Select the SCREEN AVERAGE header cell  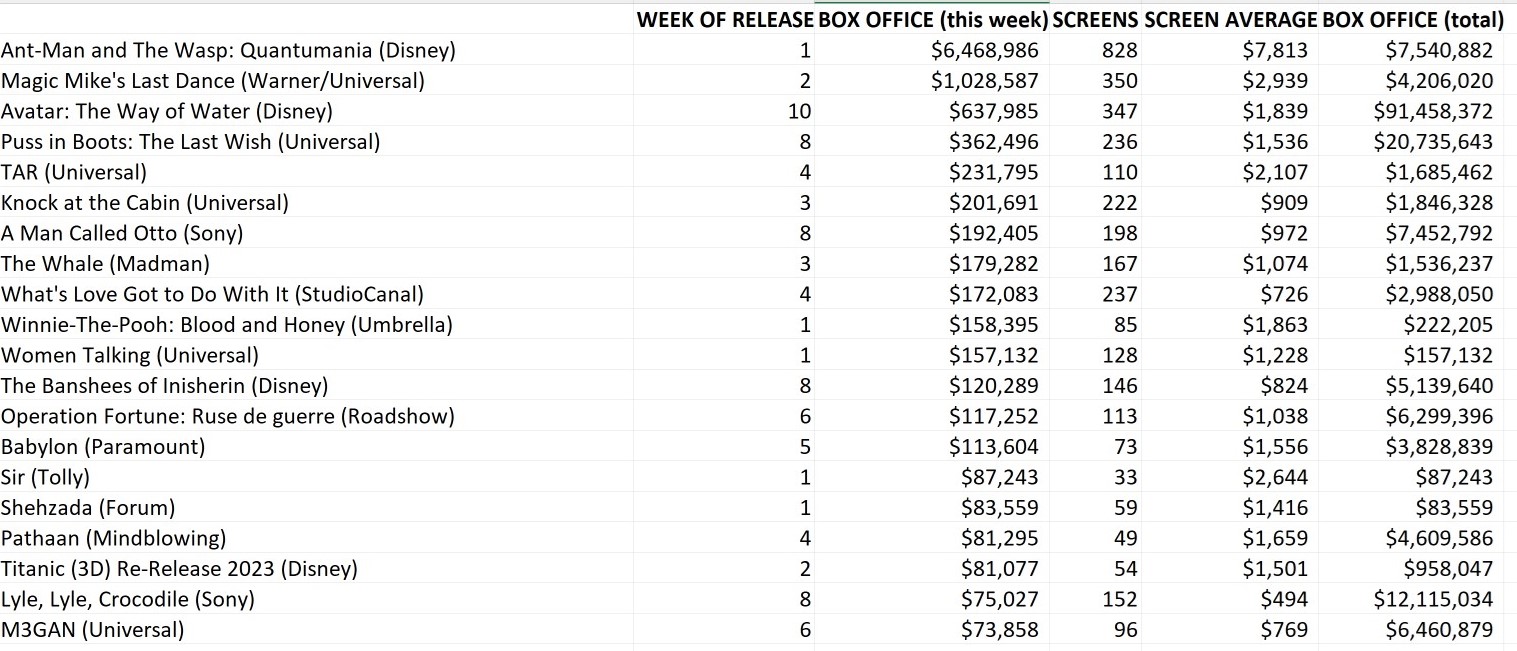[1229, 20]
